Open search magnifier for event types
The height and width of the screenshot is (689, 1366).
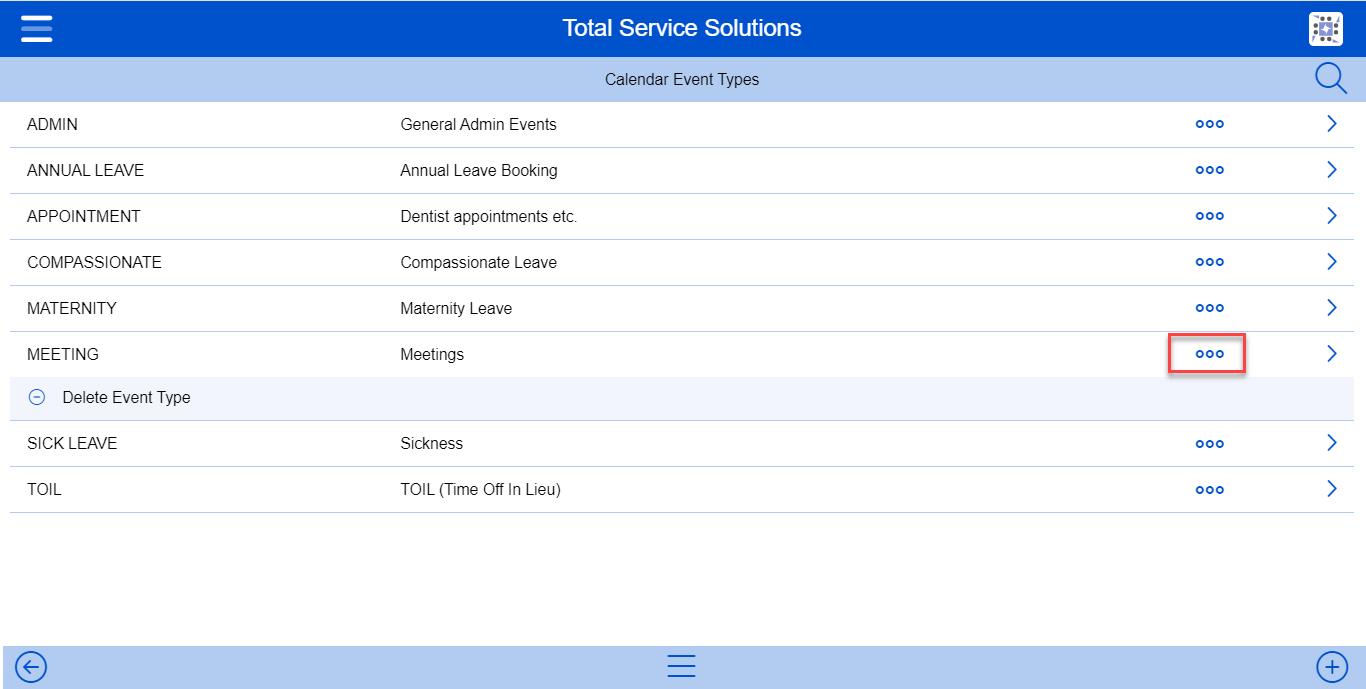pos(1330,78)
